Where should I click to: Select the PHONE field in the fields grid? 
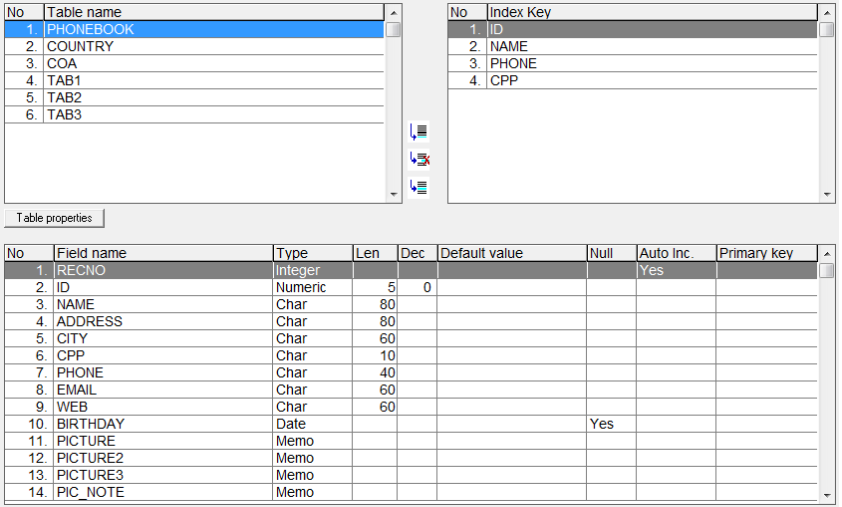point(163,373)
